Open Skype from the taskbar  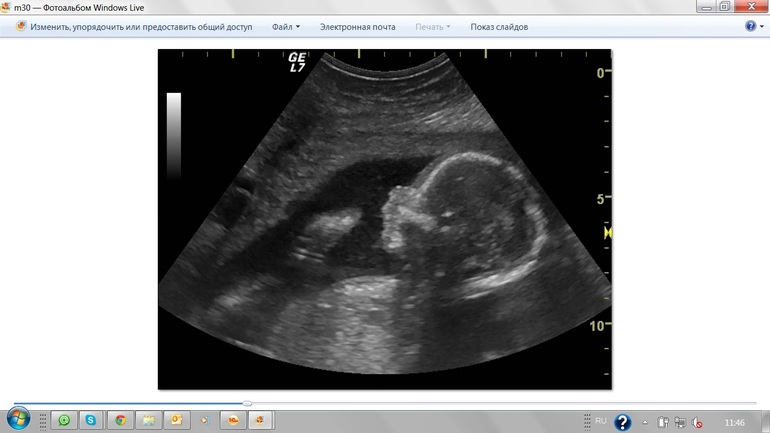click(x=91, y=422)
